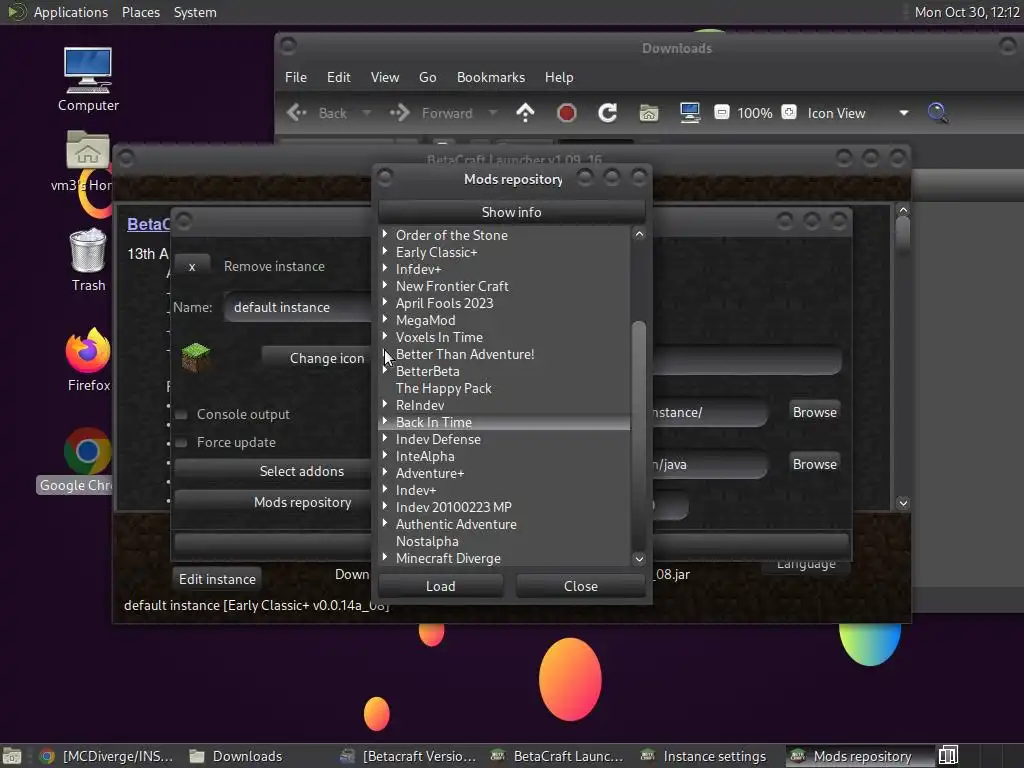
Task: Click Browse next to instance path
Action: (x=814, y=412)
